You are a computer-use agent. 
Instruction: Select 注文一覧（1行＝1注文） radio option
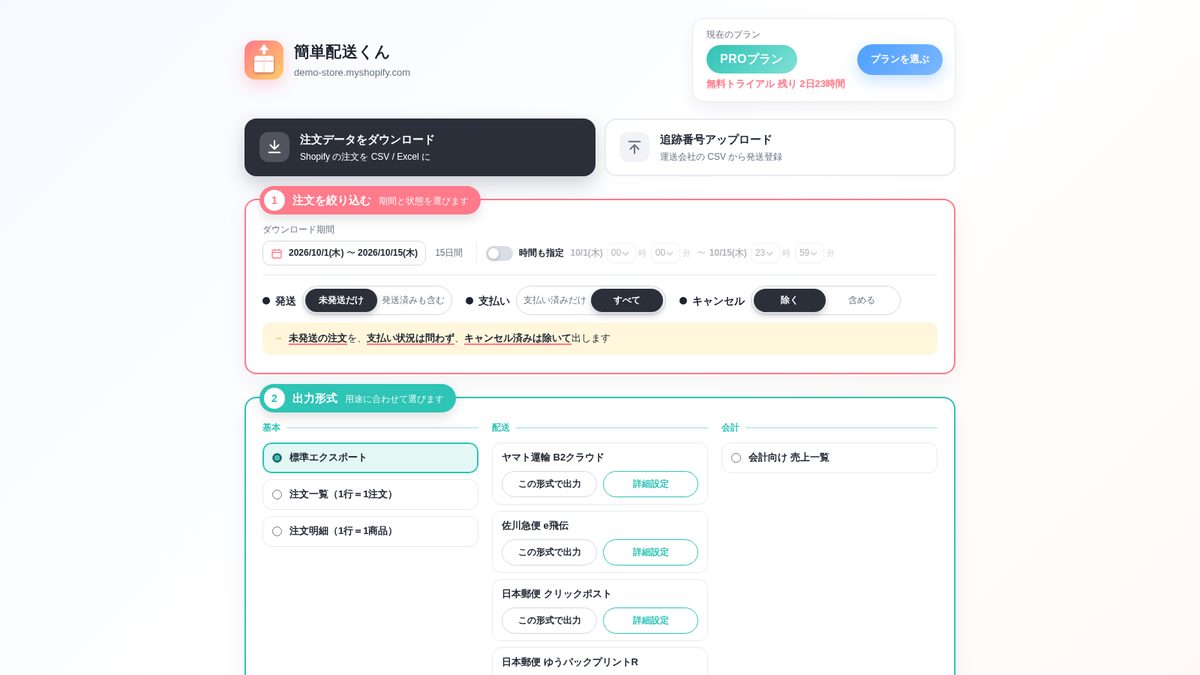point(370,494)
